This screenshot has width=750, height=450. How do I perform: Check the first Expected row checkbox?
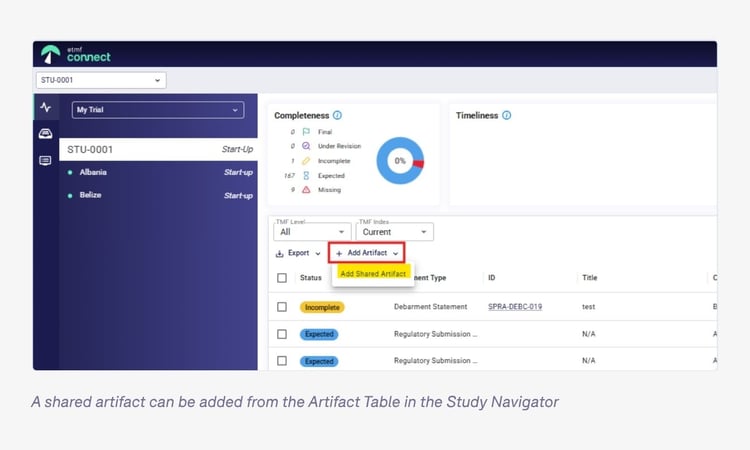pos(282,333)
